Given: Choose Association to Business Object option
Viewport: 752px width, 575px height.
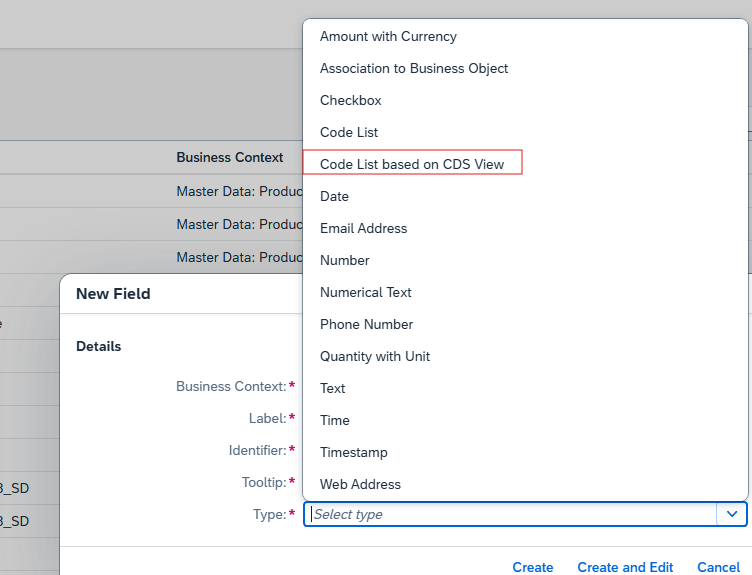Looking at the screenshot, I should pos(414,69).
